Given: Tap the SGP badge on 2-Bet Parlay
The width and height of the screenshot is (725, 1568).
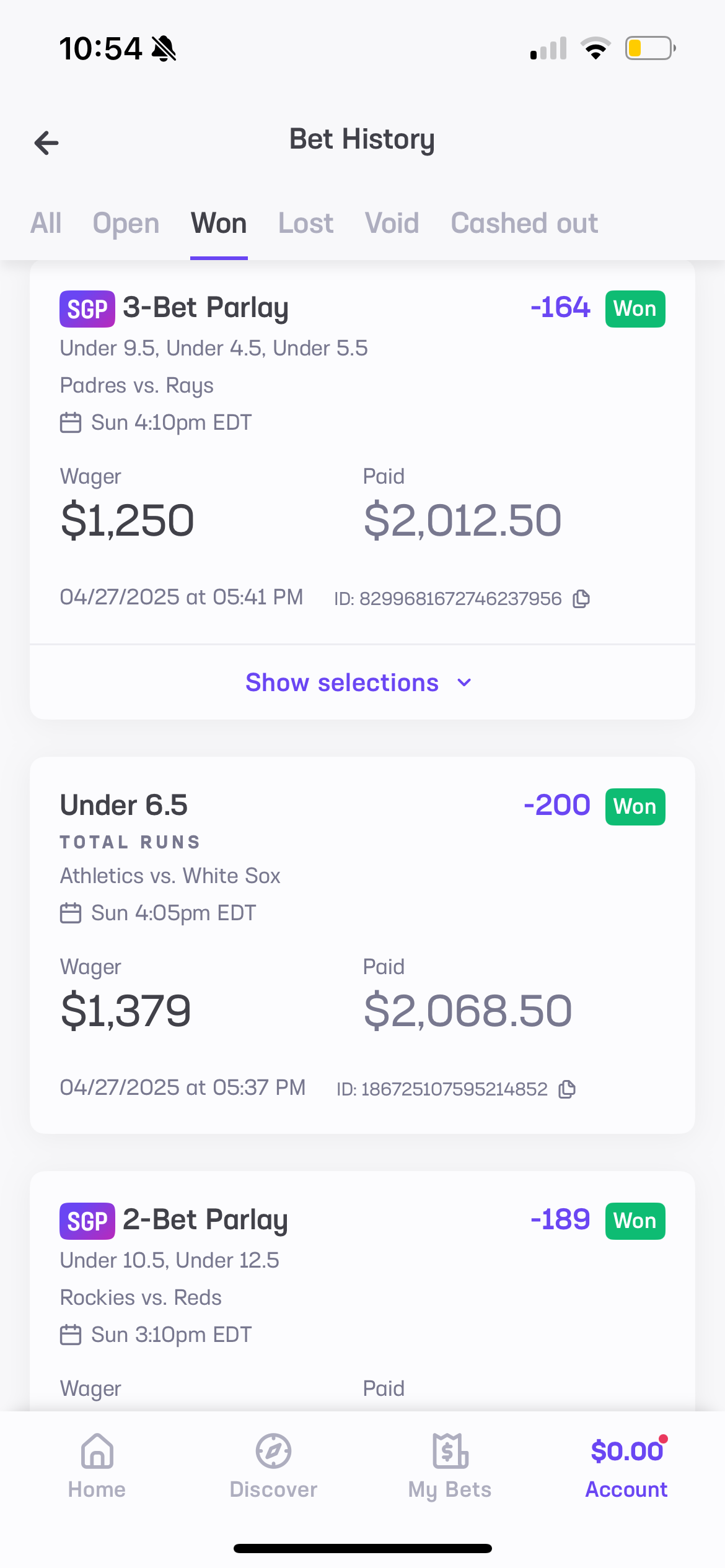Looking at the screenshot, I should (x=87, y=1221).
